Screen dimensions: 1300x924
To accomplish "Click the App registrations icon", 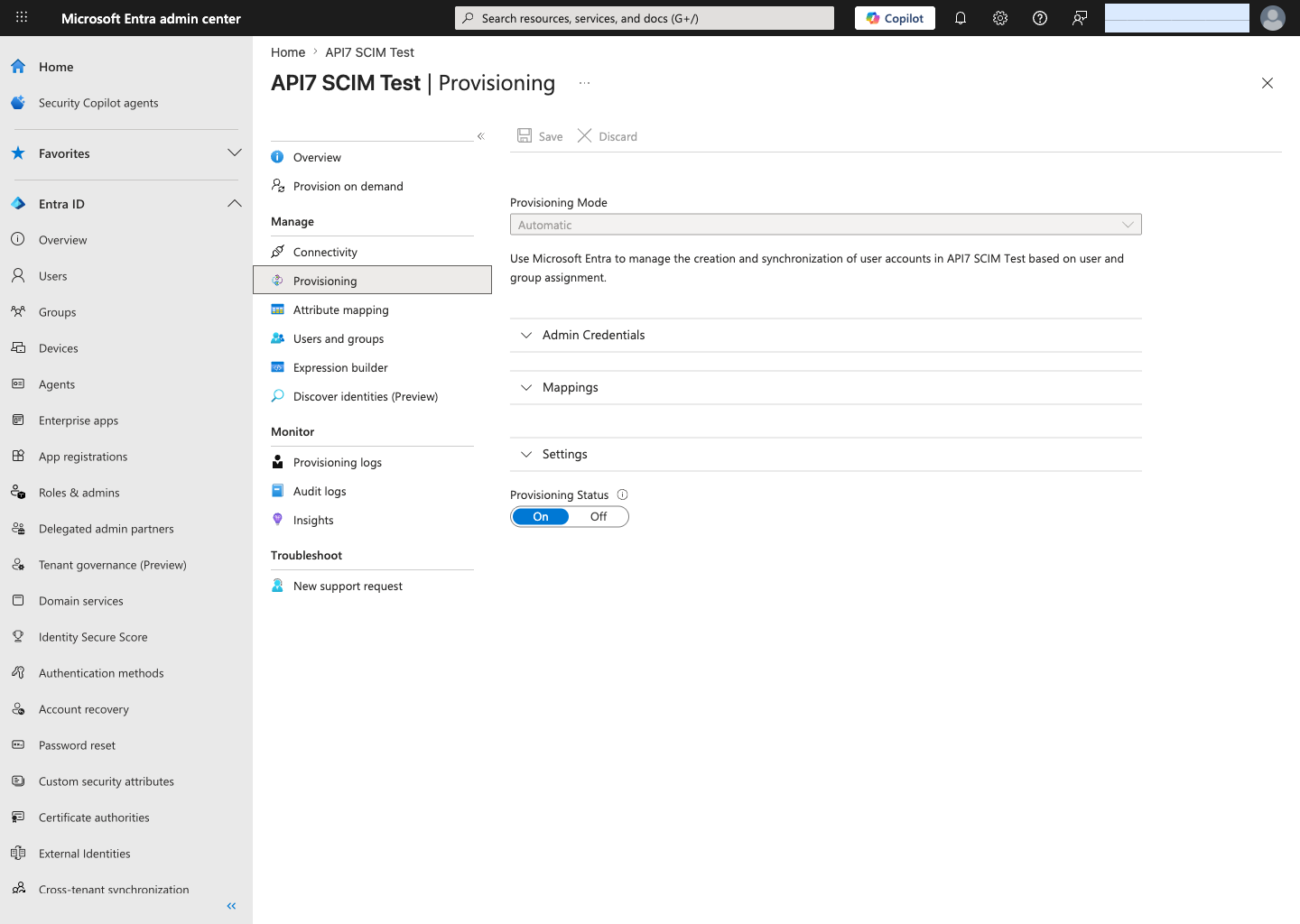I will pos(18,456).
